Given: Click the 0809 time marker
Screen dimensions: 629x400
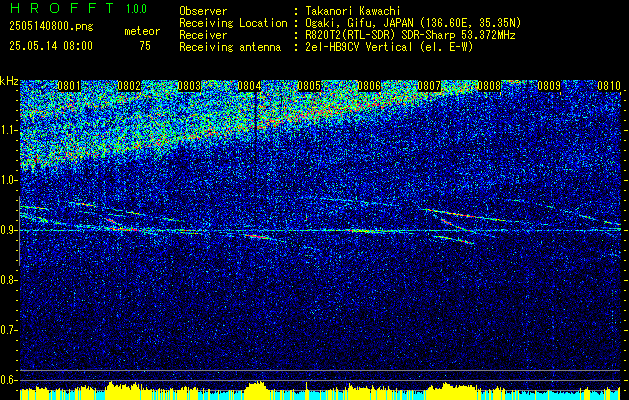Looking at the screenshot, I should pyautogui.click(x=549, y=86).
